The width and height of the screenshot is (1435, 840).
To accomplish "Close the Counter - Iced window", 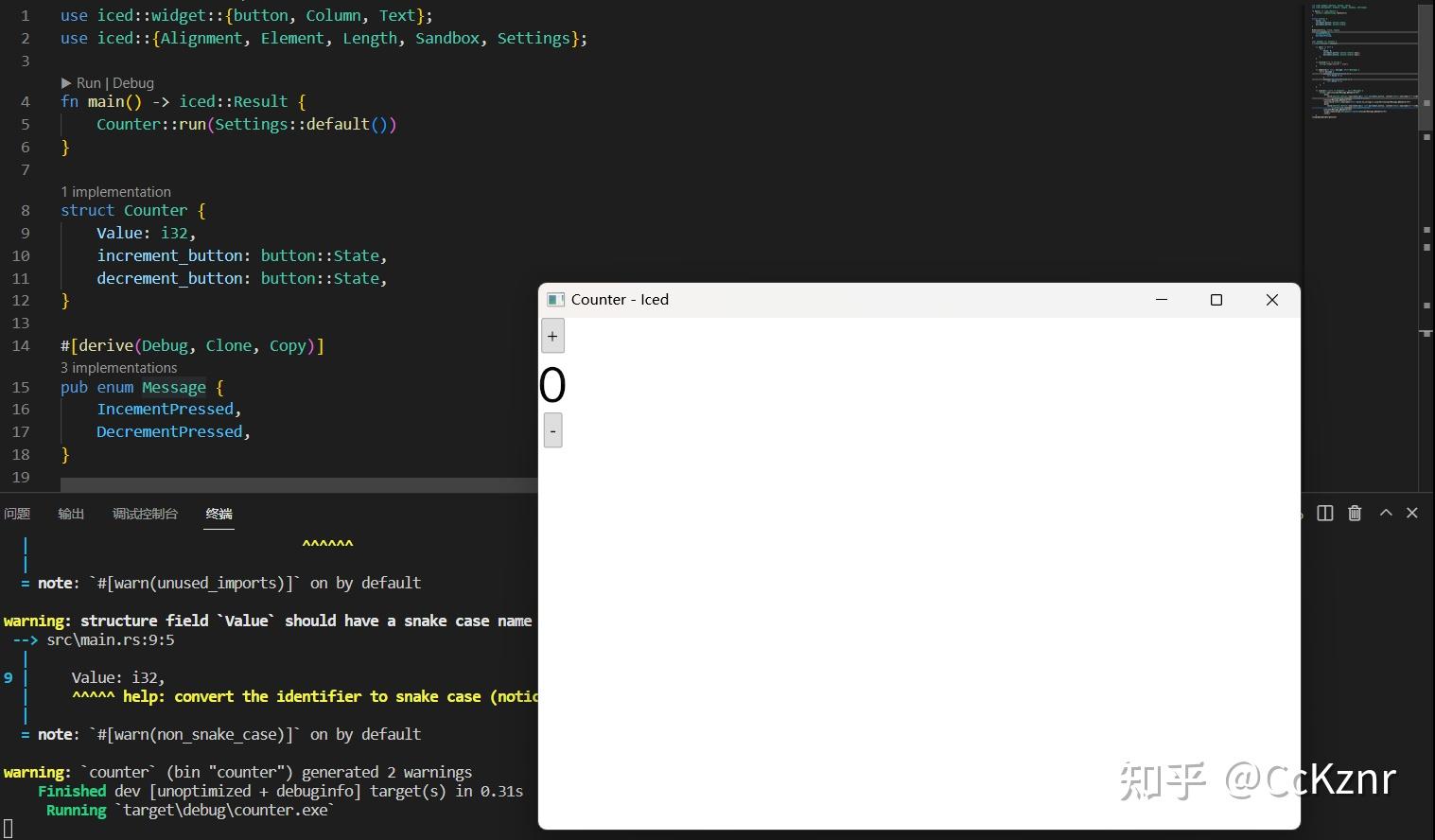I will [1271, 300].
